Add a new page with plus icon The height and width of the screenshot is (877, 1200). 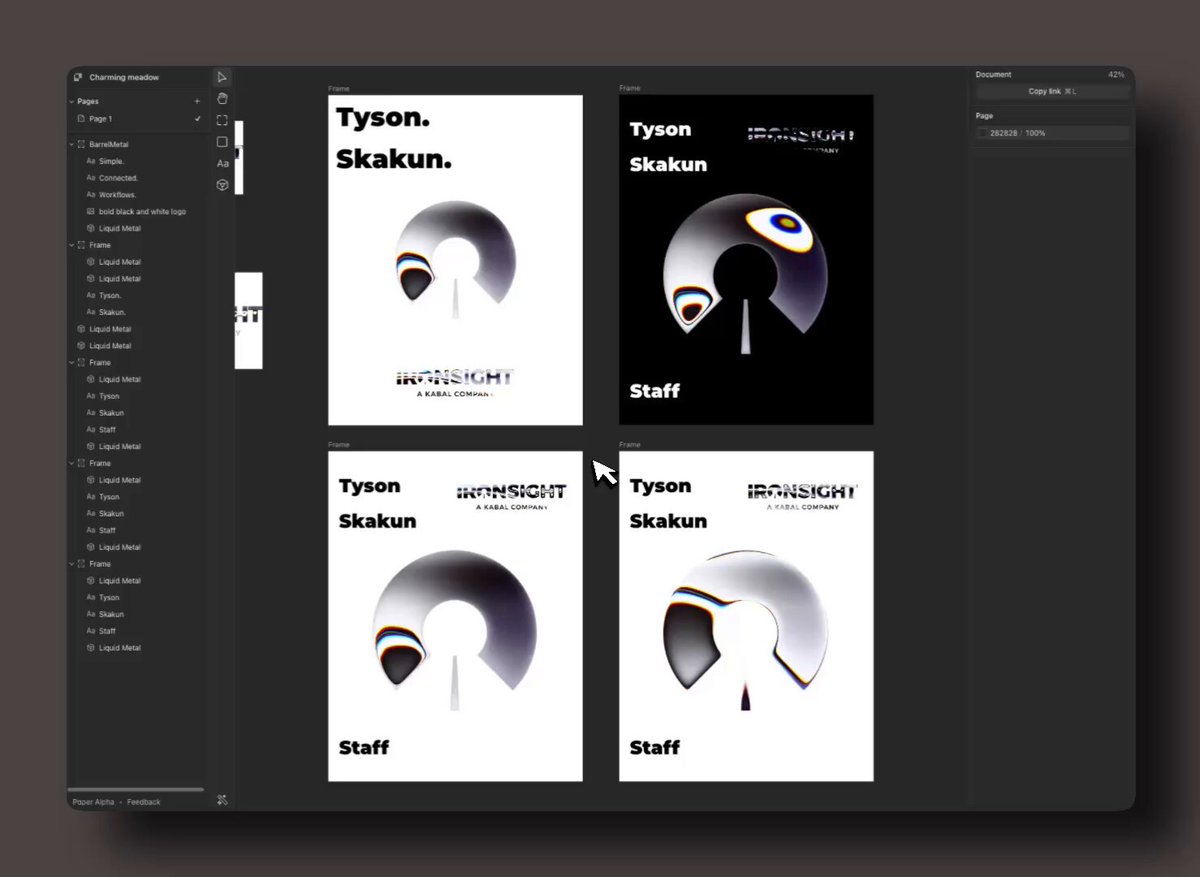point(197,101)
